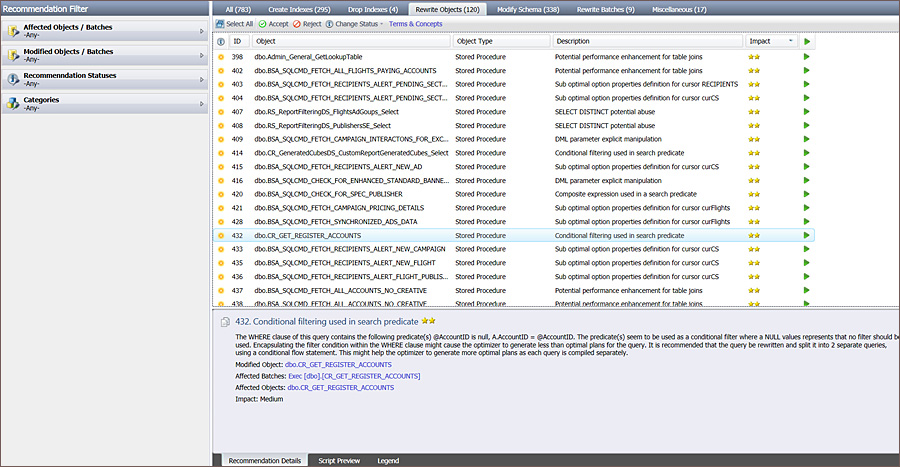Switch to the Rewrite Batches (9) tab

606,10
